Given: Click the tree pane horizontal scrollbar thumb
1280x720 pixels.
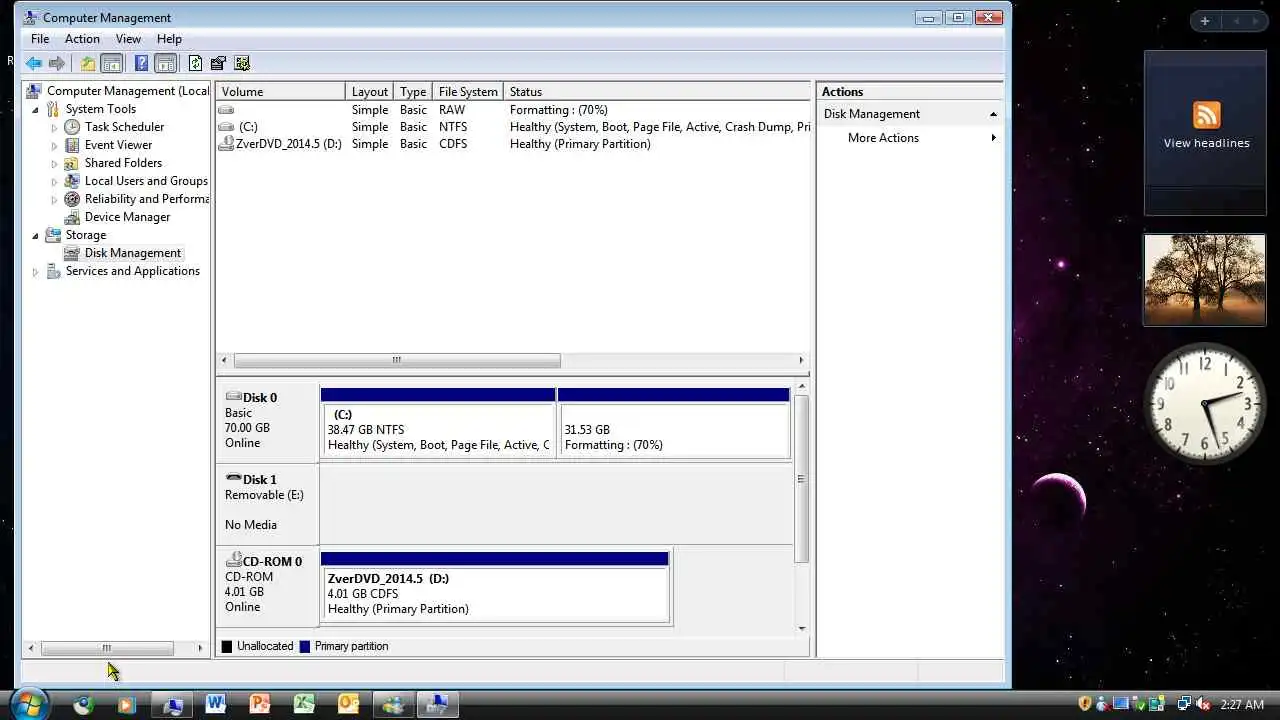Looking at the screenshot, I should [x=107, y=648].
